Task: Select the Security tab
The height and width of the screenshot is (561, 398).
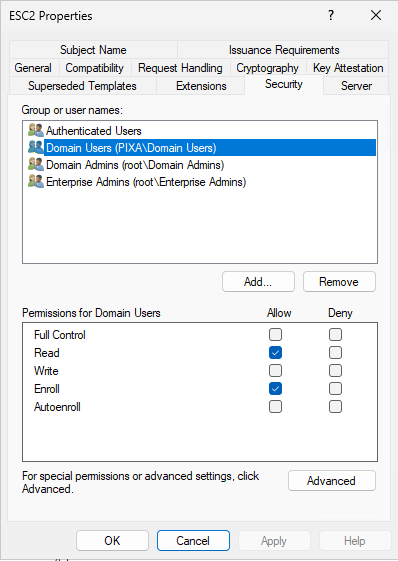Action: [x=284, y=84]
